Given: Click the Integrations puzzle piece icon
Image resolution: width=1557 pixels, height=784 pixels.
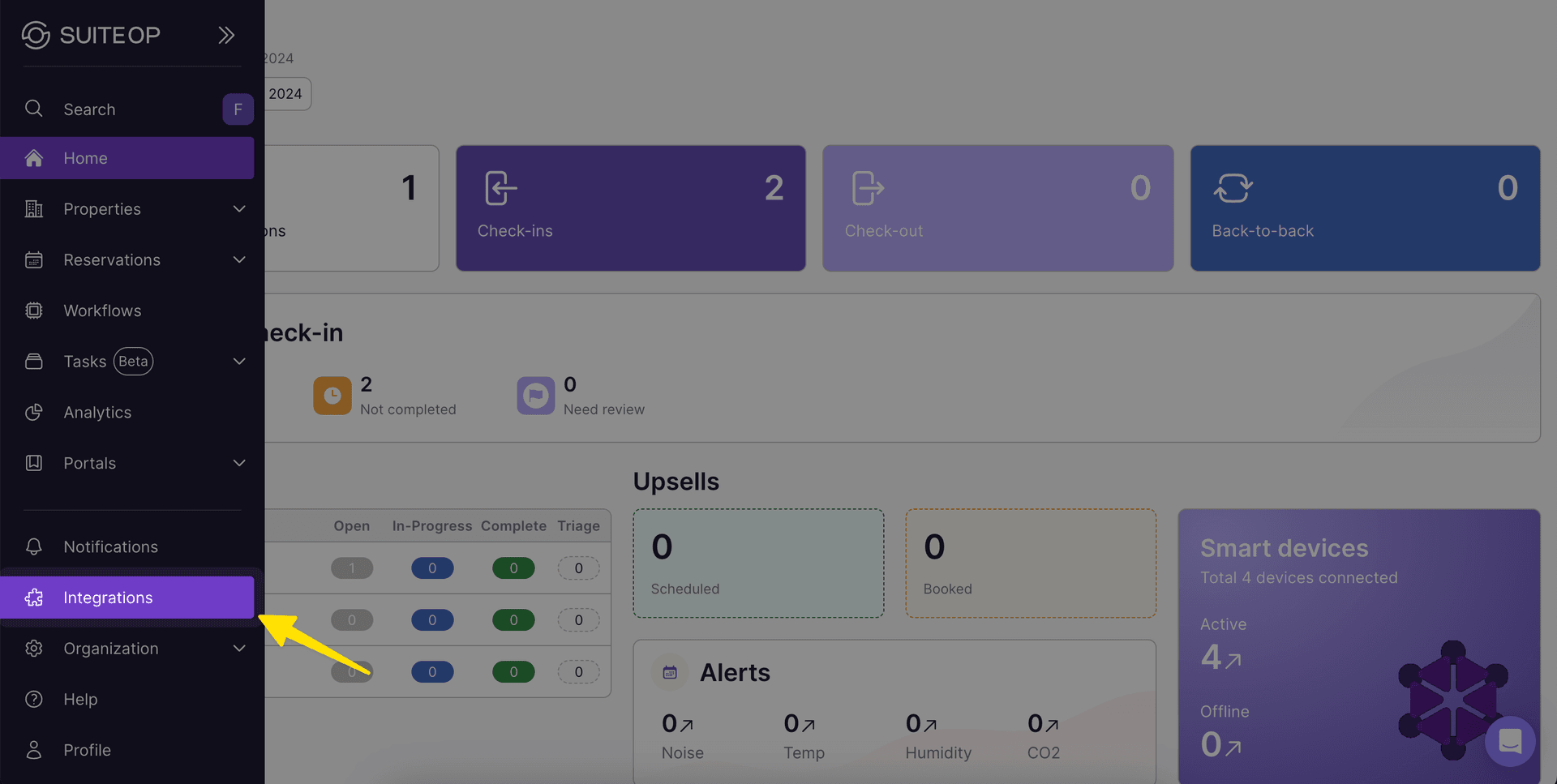Looking at the screenshot, I should [33, 598].
